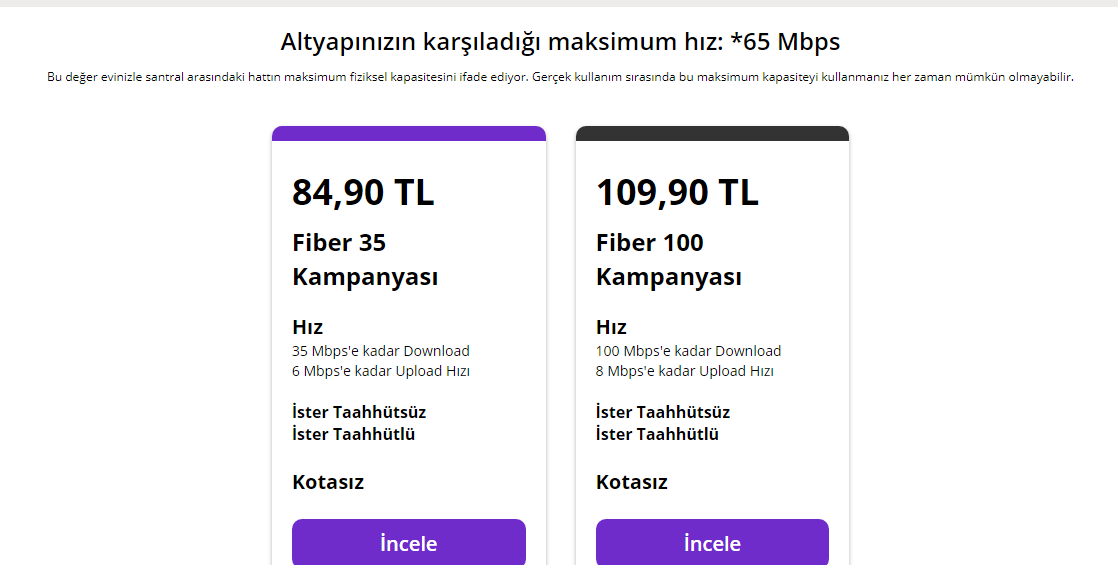Click the 84,90 TL price
The height and width of the screenshot is (565, 1118).
coord(363,192)
